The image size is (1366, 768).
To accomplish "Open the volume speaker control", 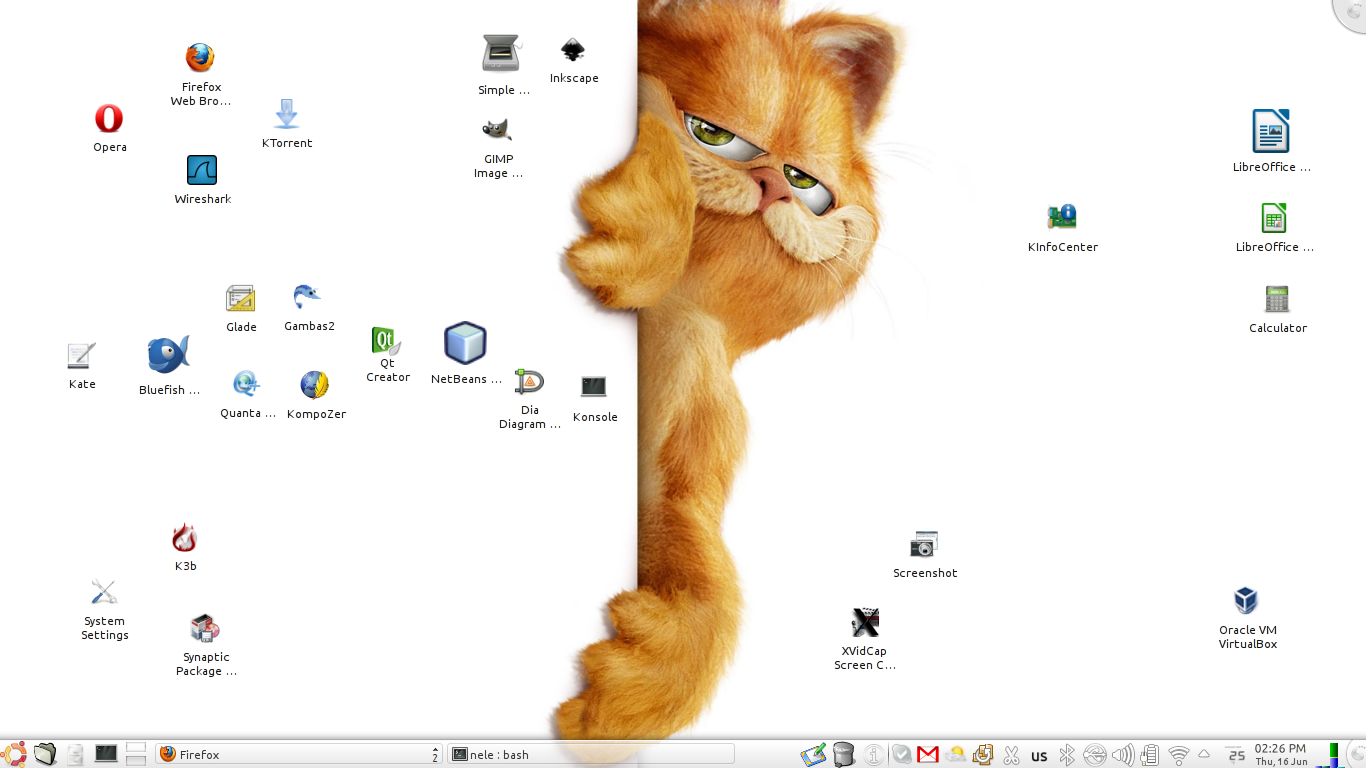I will pyautogui.click(x=1123, y=755).
